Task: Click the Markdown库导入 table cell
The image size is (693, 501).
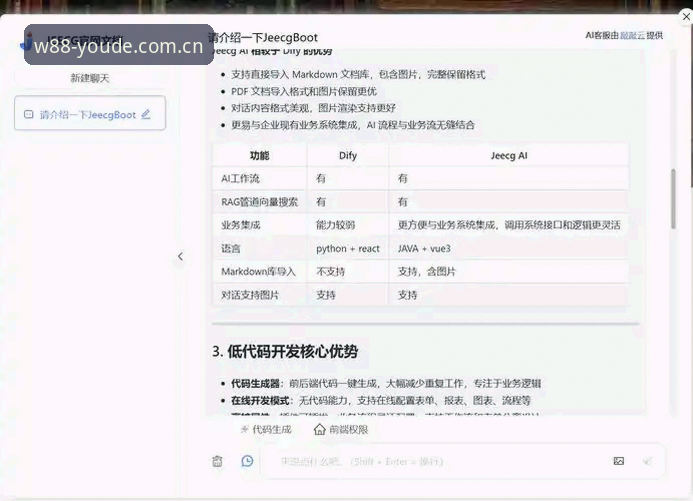Action: tap(259, 271)
